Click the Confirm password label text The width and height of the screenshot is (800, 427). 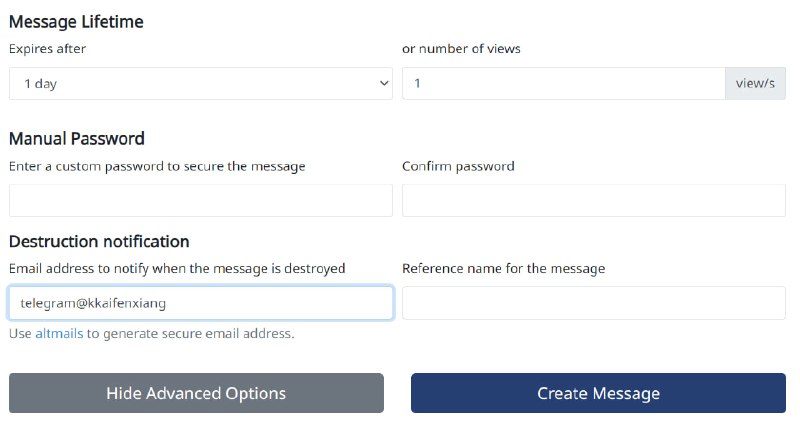458,166
